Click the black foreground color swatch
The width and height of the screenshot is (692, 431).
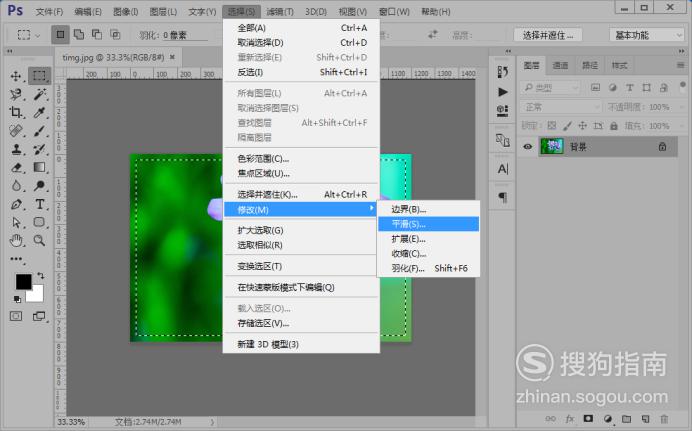click(23, 282)
